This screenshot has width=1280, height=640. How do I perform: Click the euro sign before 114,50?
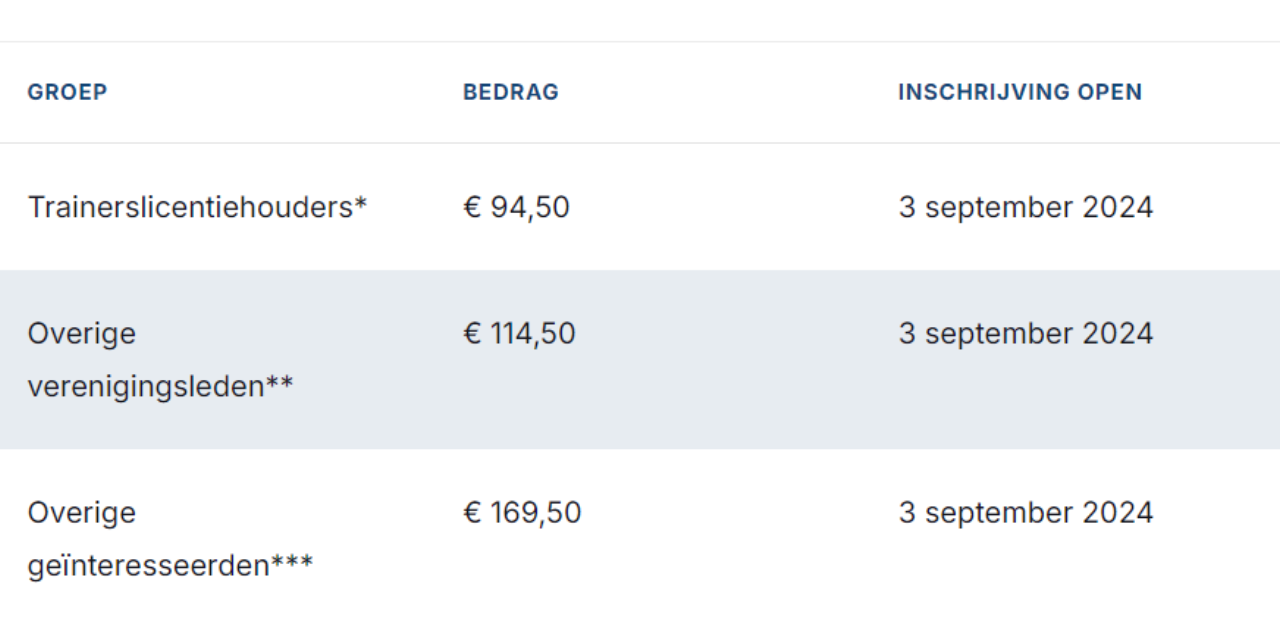(x=472, y=333)
